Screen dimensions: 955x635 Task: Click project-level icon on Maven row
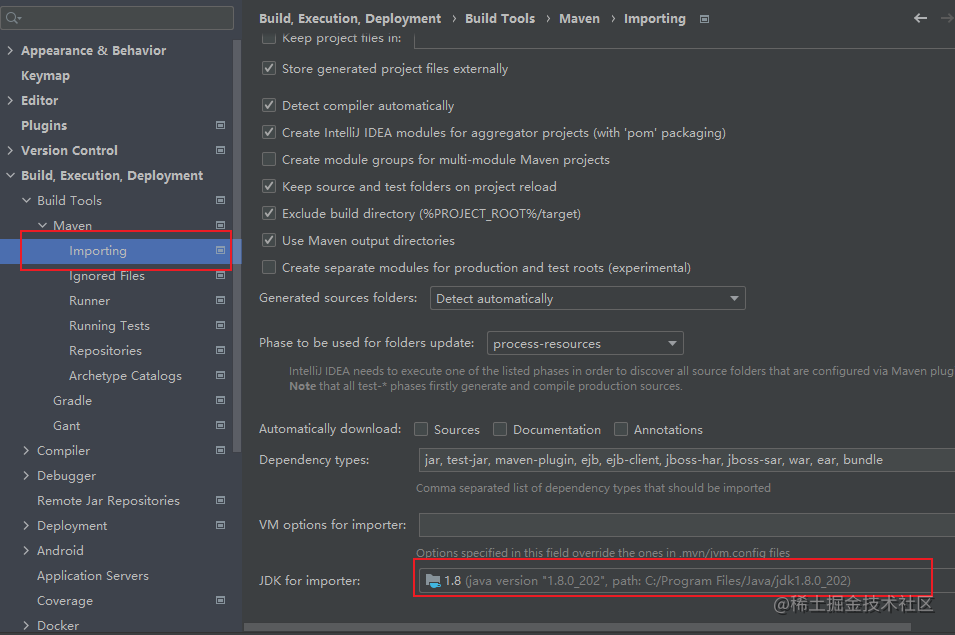point(220,225)
